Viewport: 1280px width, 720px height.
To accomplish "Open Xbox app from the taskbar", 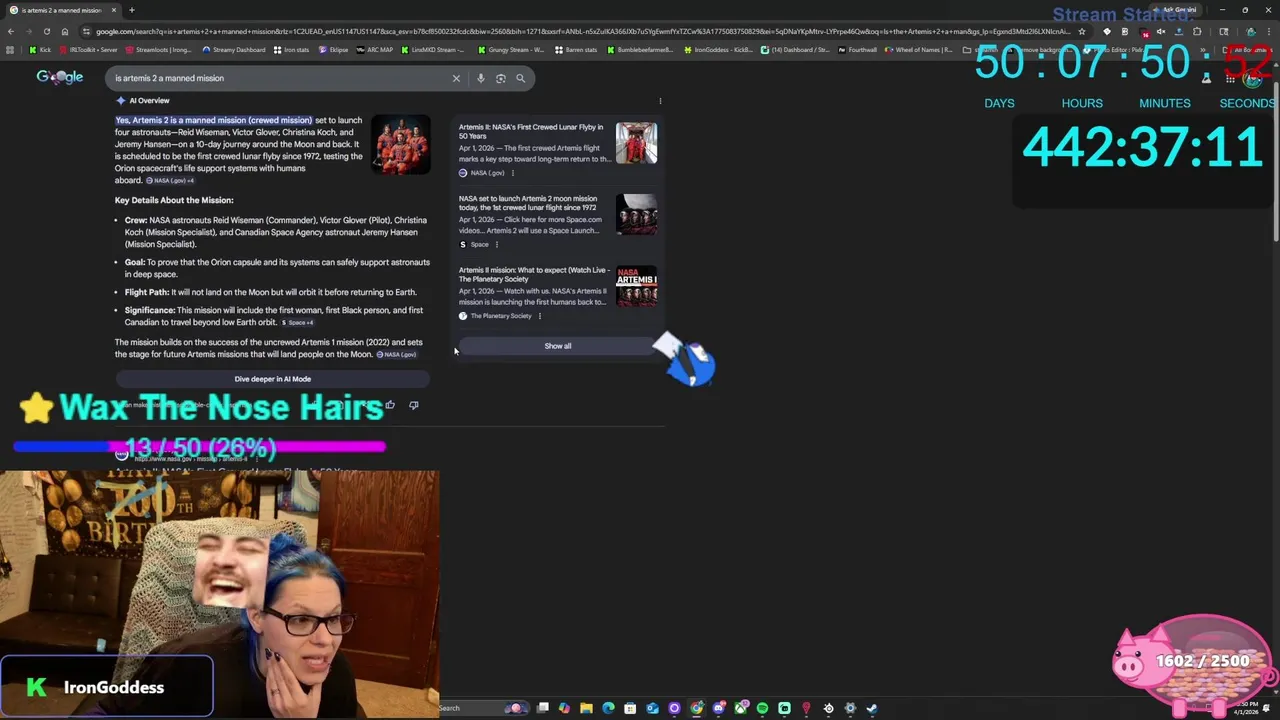I will (740, 708).
